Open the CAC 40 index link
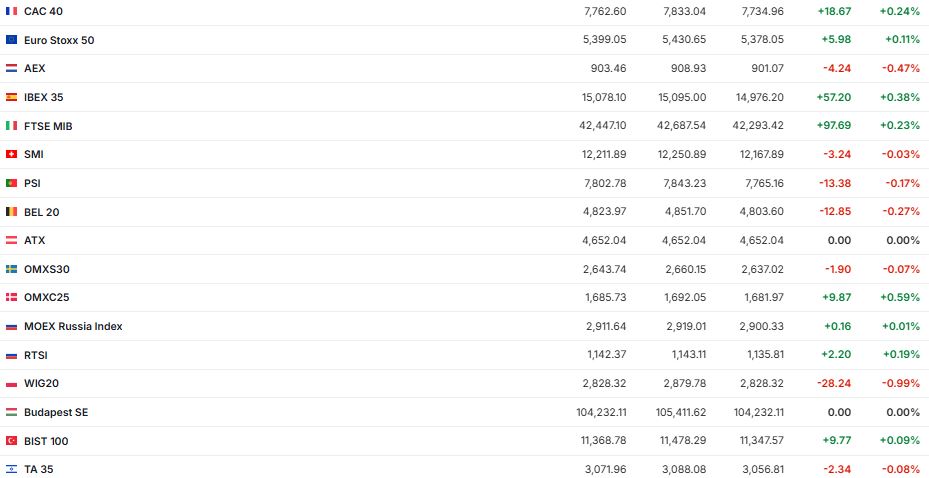 click(44, 11)
